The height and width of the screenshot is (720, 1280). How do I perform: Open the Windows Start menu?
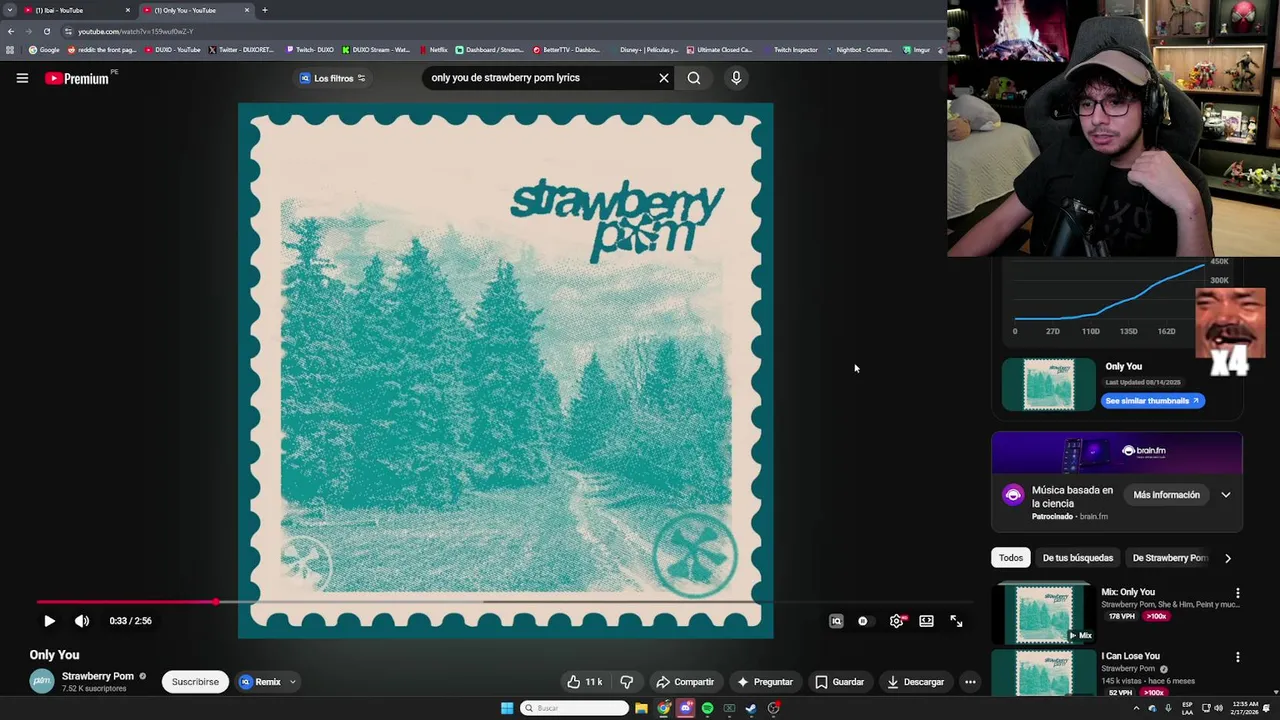tap(507, 708)
